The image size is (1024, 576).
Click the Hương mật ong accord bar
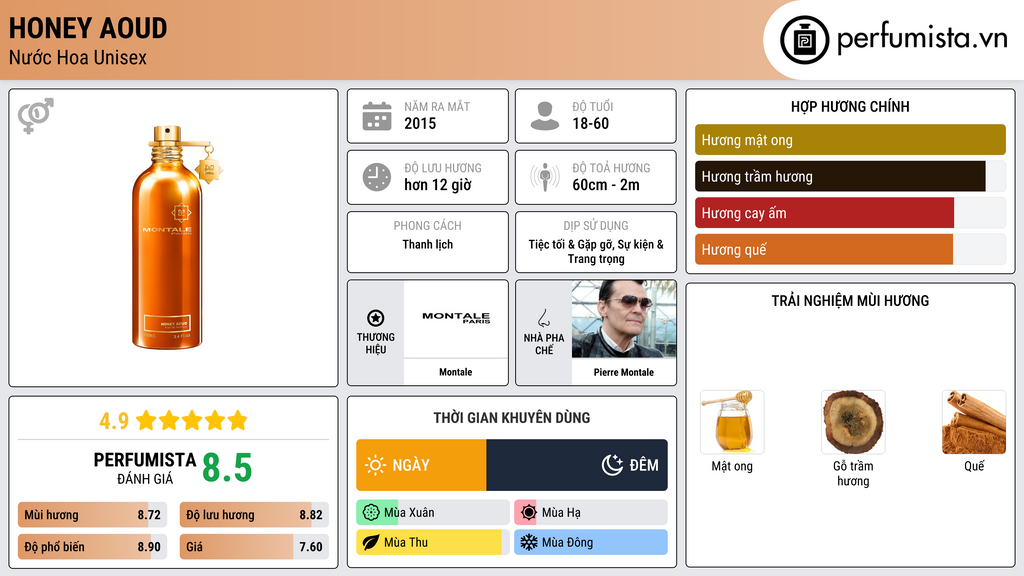850,140
